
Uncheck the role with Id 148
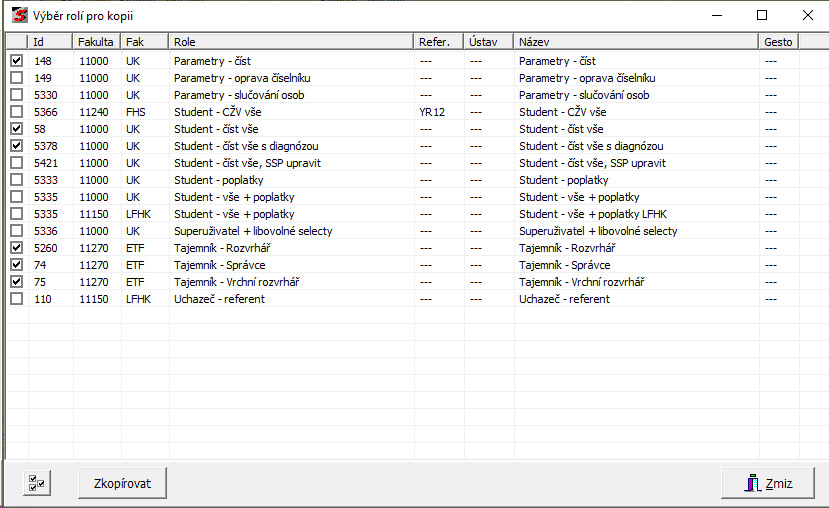[16, 61]
